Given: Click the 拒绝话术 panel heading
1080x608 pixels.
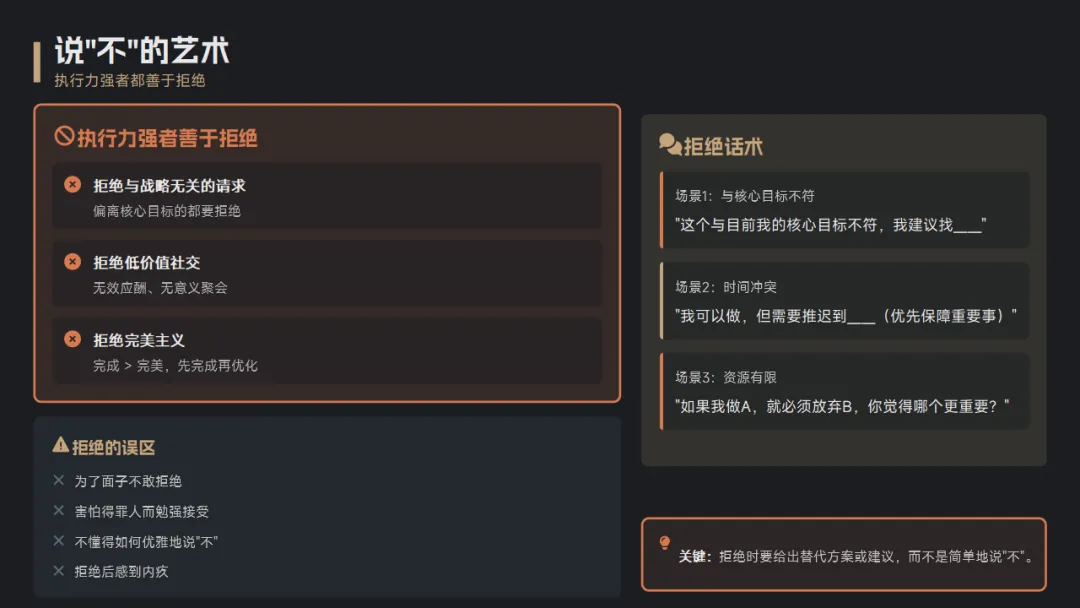Looking at the screenshot, I should [723, 147].
